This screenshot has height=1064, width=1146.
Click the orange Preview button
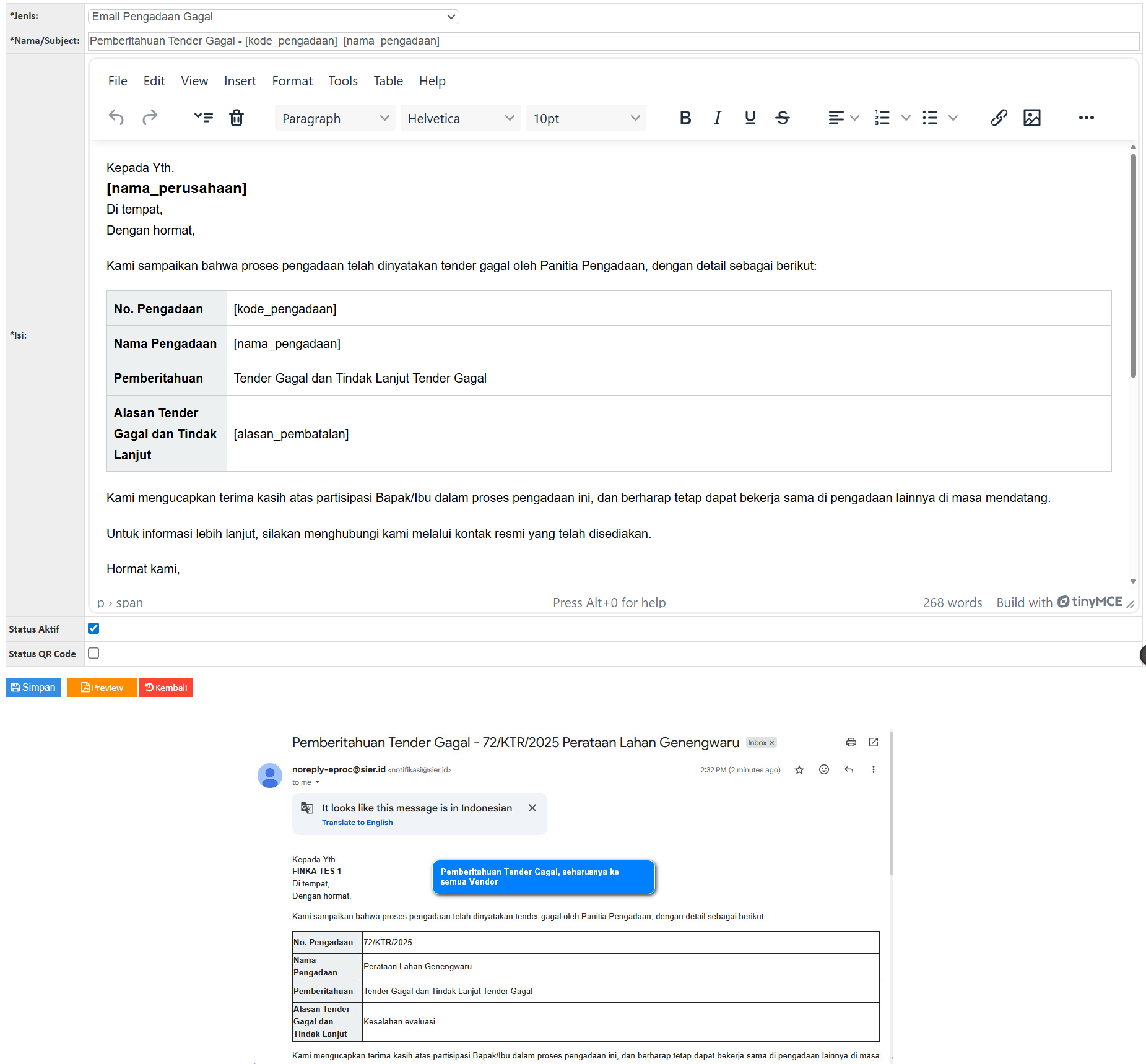pyautogui.click(x=102, y=687)
